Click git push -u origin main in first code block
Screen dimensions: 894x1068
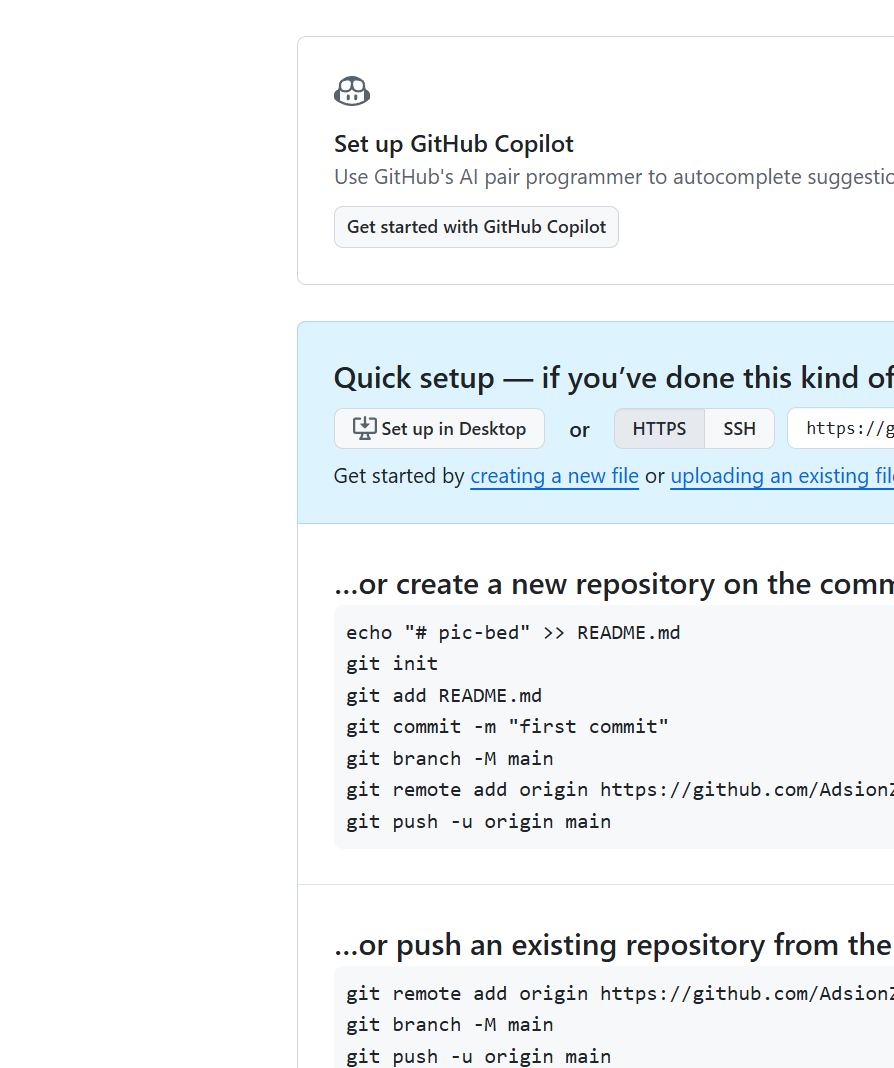tap(478, 821)
